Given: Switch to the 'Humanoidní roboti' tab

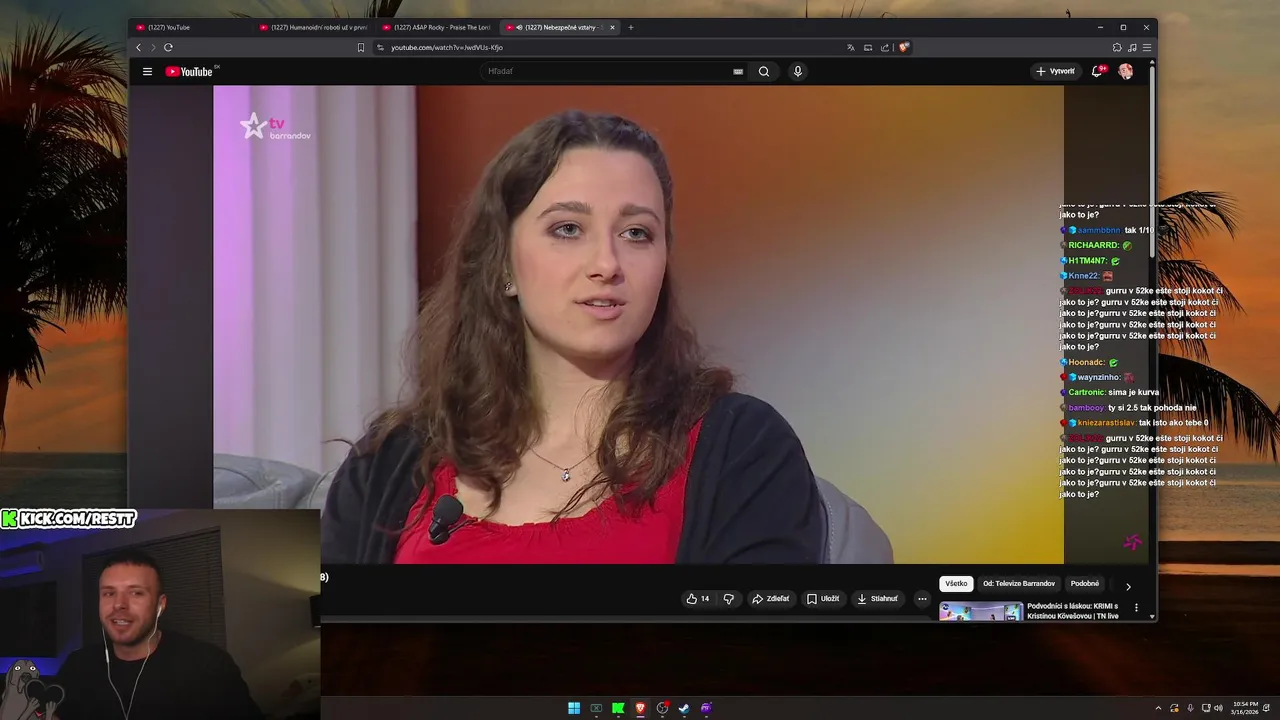Looking at the screenshot, I should (314, 27).
